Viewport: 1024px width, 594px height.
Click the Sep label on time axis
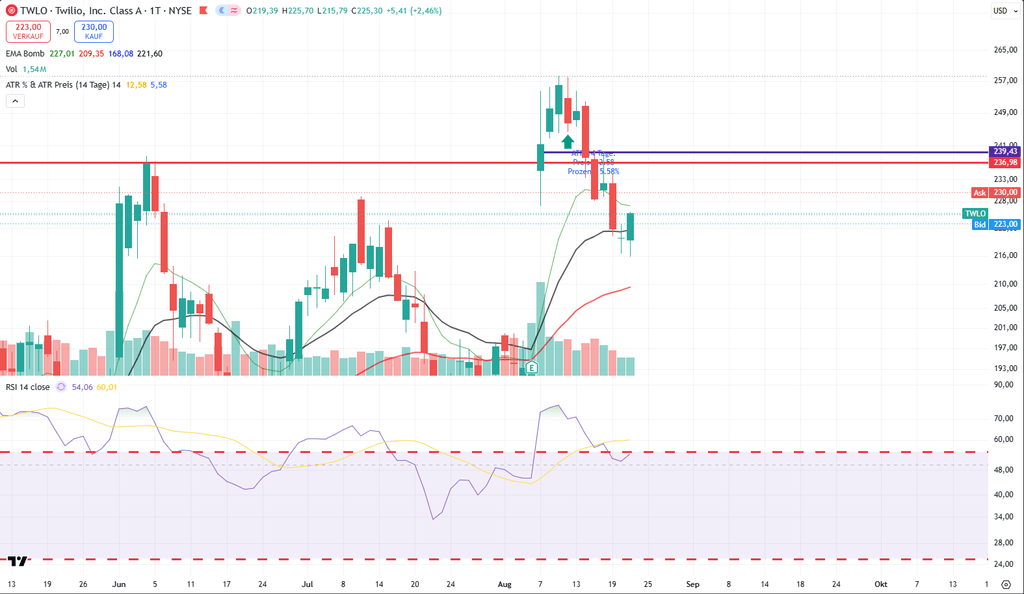pyautogui.click(x=693, y=584)
